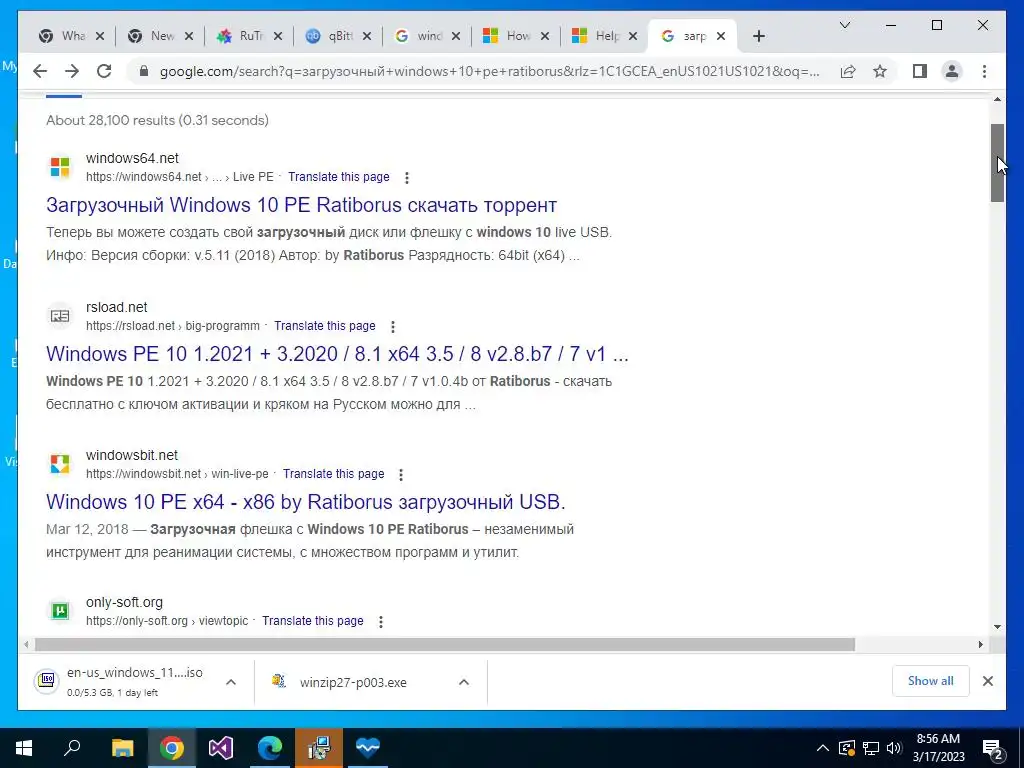Toggle Chrome side panel
The width and height of the screenshot is (1024, 768).
point(920,71)
